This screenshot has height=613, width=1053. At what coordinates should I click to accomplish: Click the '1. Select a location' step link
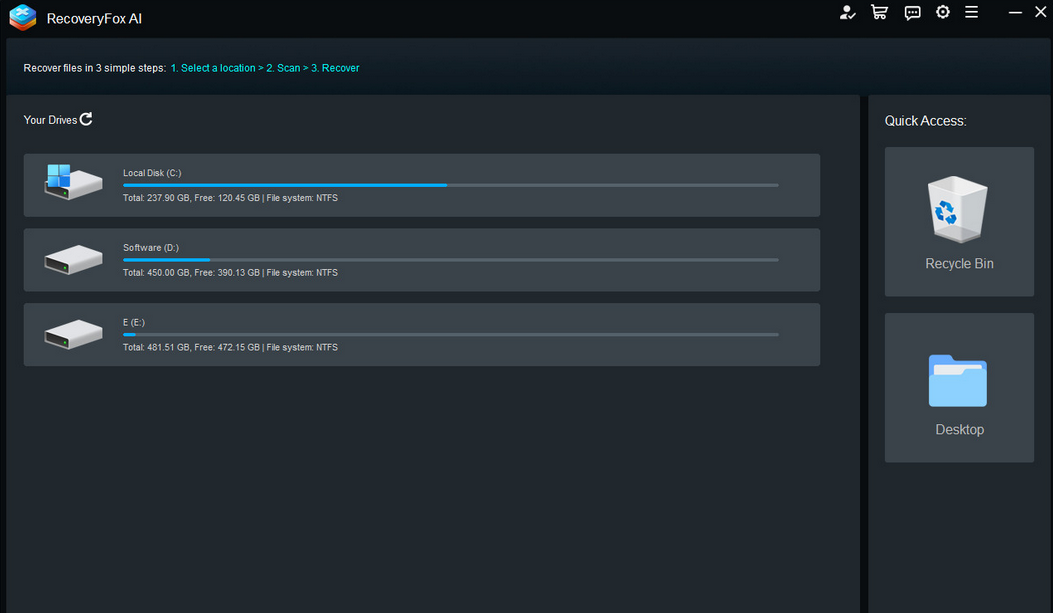(x=212, y=68)
